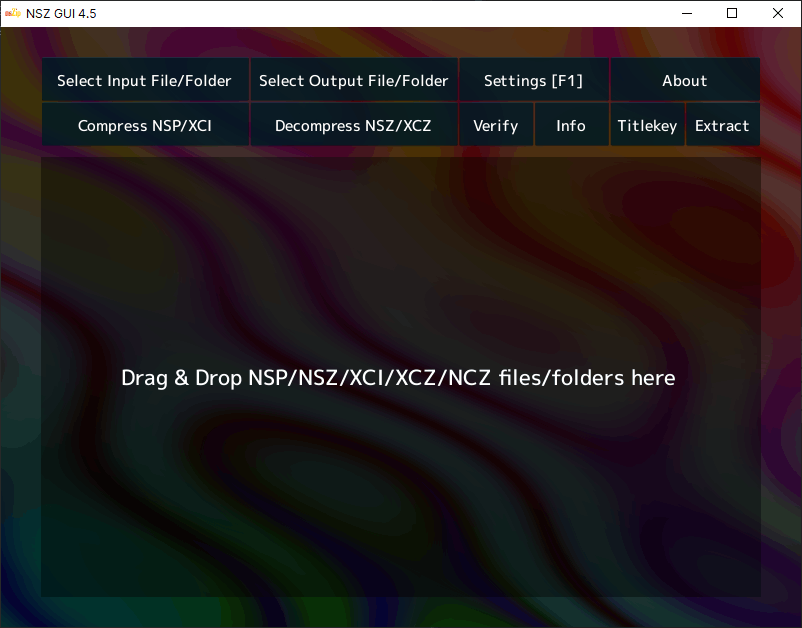The image size is (802, 628).
Task: Launch the Extract operation
Action: click(x=722, y=125)
